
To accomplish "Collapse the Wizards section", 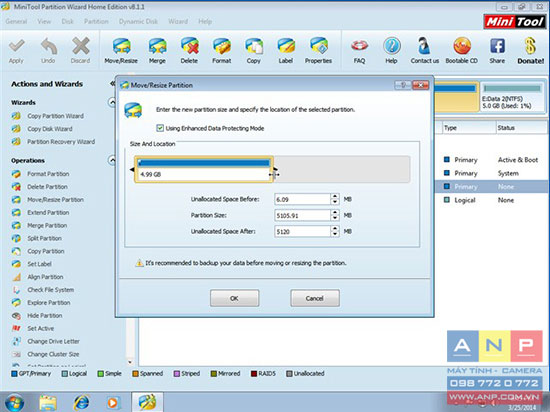I will click(x=112, y=102).
